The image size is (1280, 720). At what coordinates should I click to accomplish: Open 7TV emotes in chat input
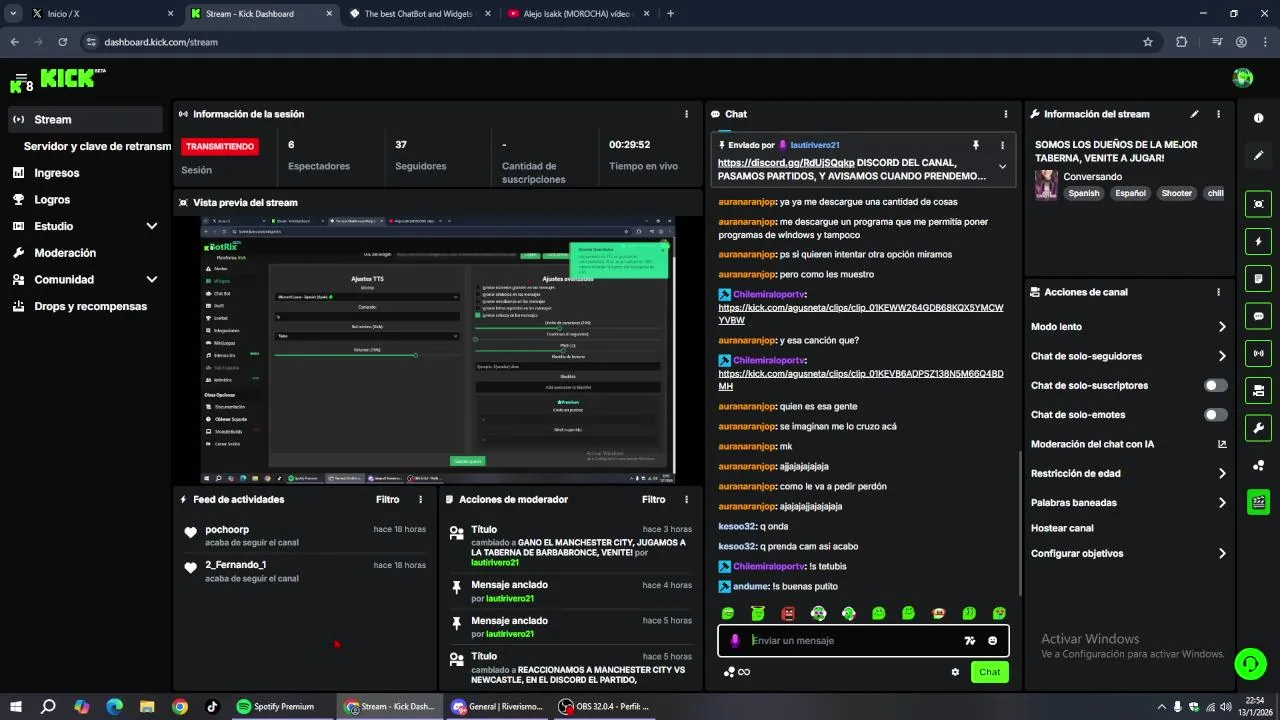coord(969,641)
